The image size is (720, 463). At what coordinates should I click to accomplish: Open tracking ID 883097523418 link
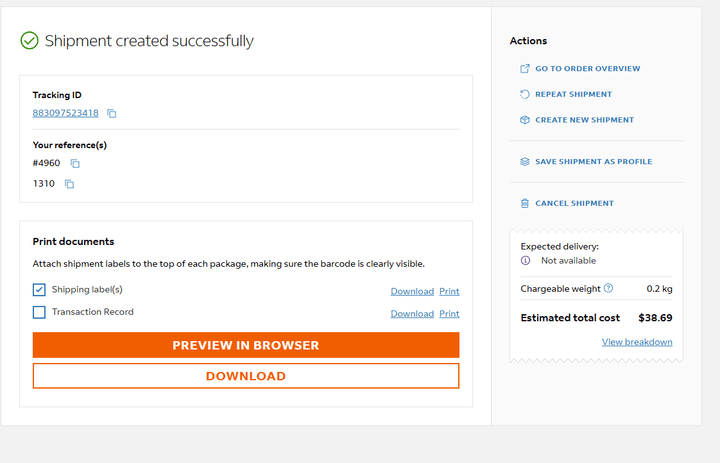(65, 113)
